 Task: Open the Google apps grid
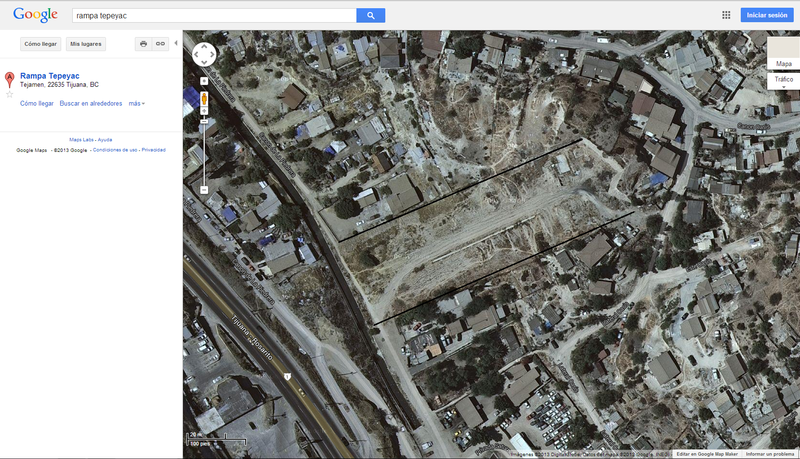coord(726,16)
